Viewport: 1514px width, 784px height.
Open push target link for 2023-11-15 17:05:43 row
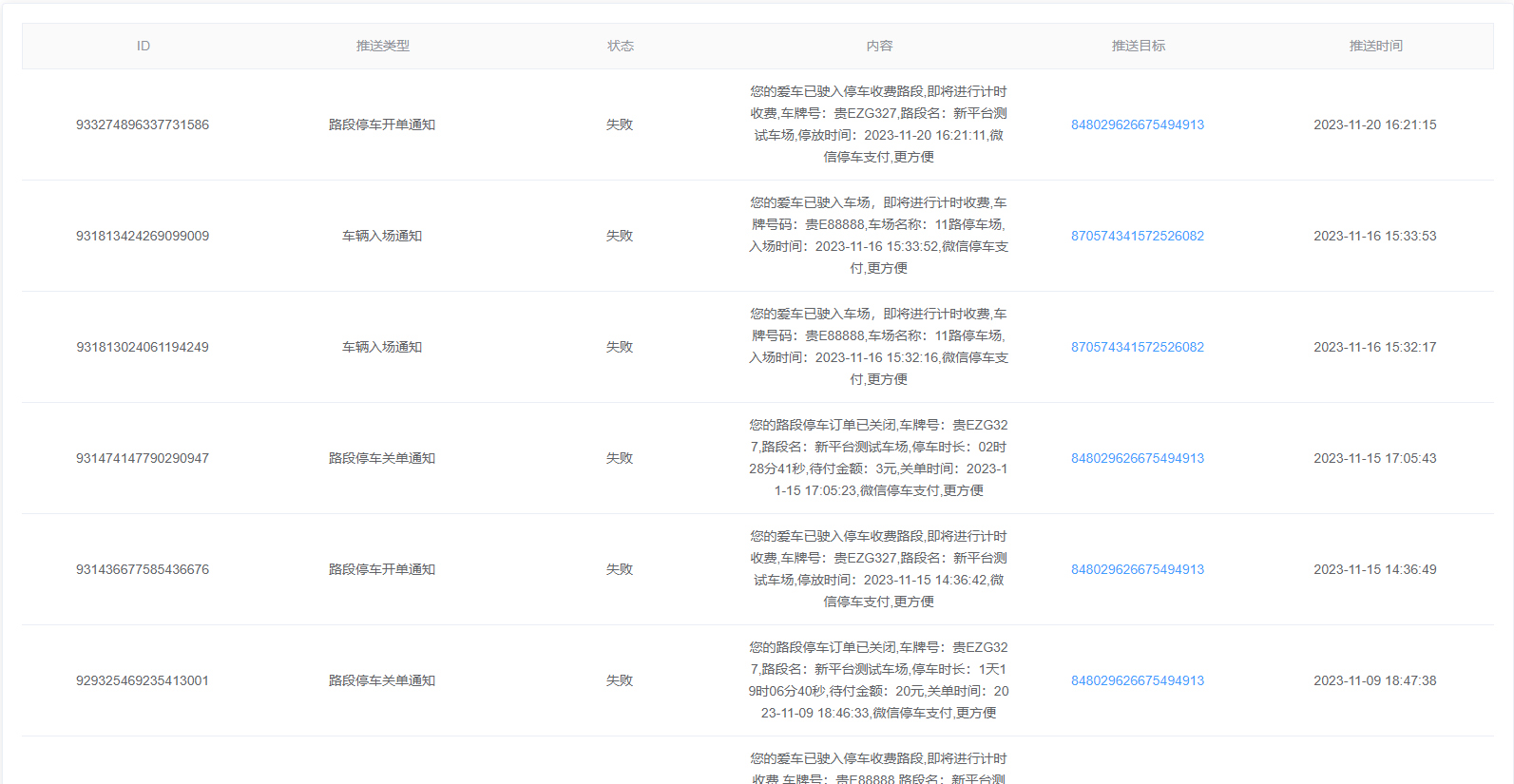pos(1137,458)
